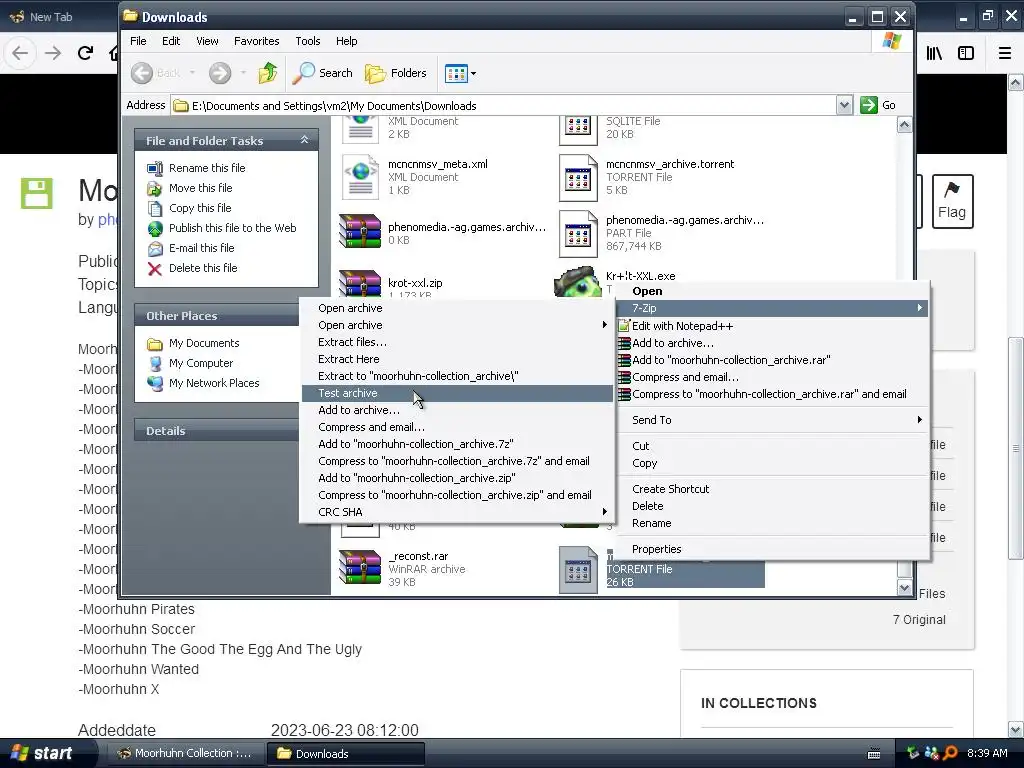
Task: Click the Go button next to address
Action: [878, 105]
